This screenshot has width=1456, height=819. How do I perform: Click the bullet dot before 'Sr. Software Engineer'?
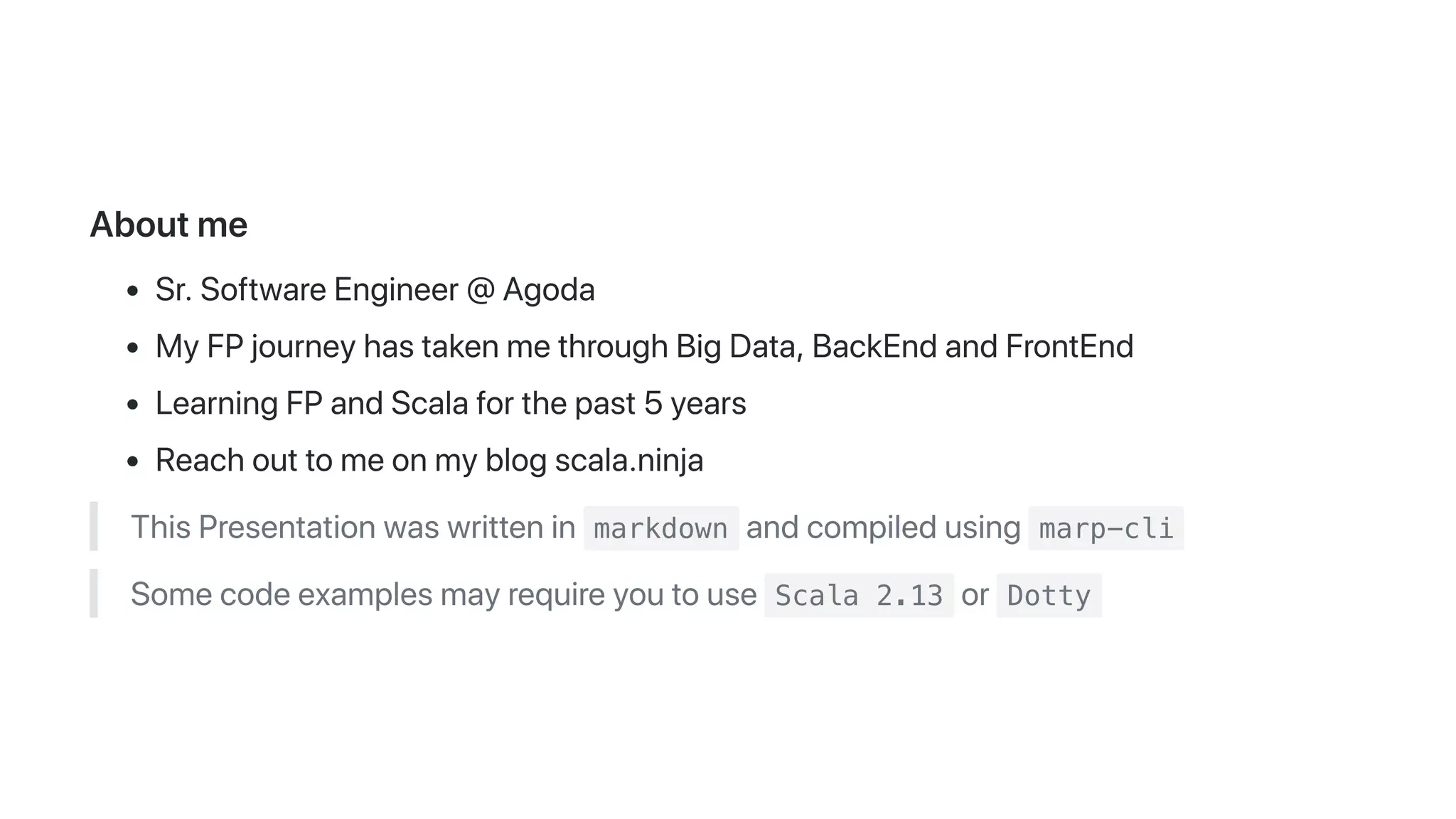click(x=132, y=291)
